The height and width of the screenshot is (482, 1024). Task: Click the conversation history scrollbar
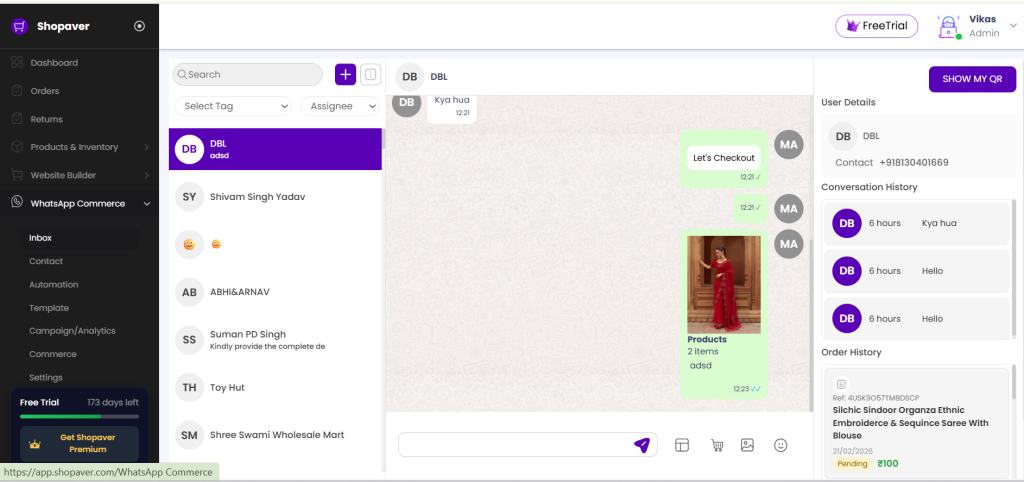pos(1014,268)
